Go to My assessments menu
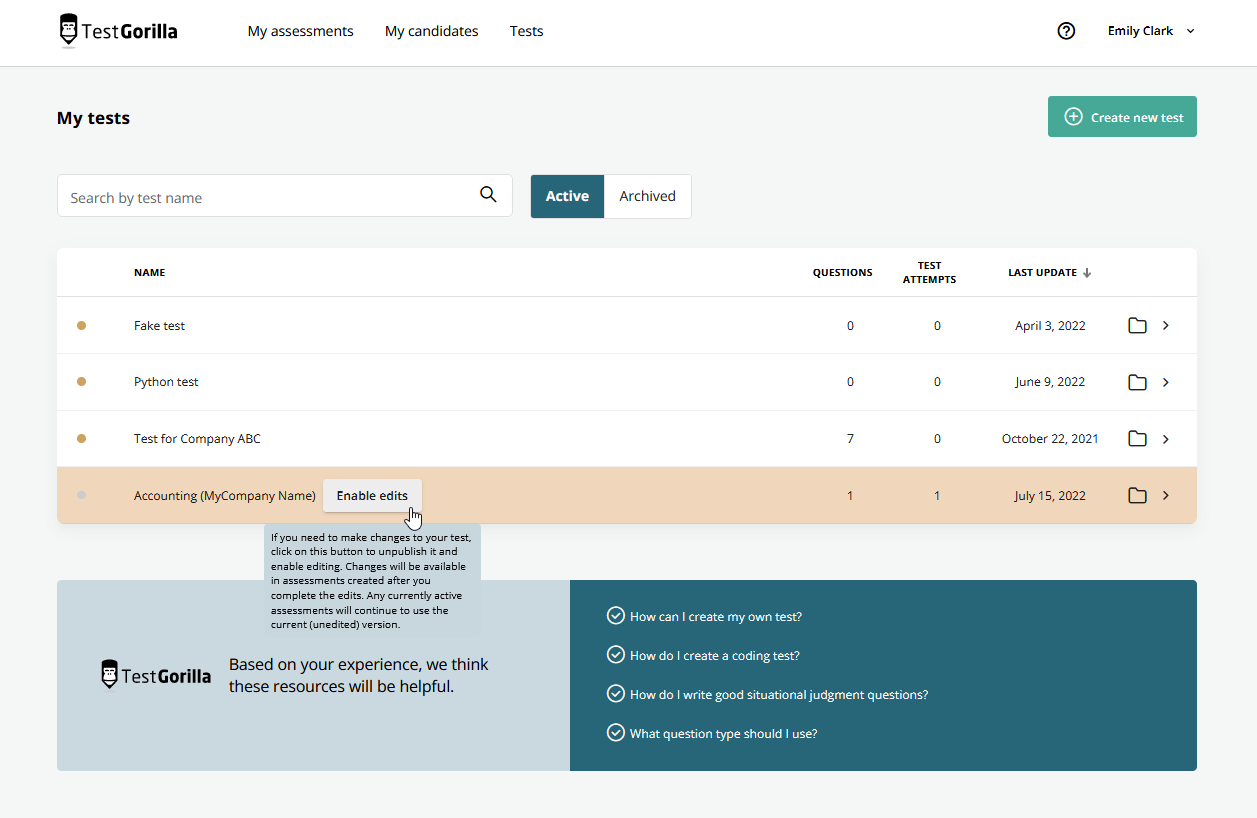The height and width of the screenshot is (818, 1257). 300,31
